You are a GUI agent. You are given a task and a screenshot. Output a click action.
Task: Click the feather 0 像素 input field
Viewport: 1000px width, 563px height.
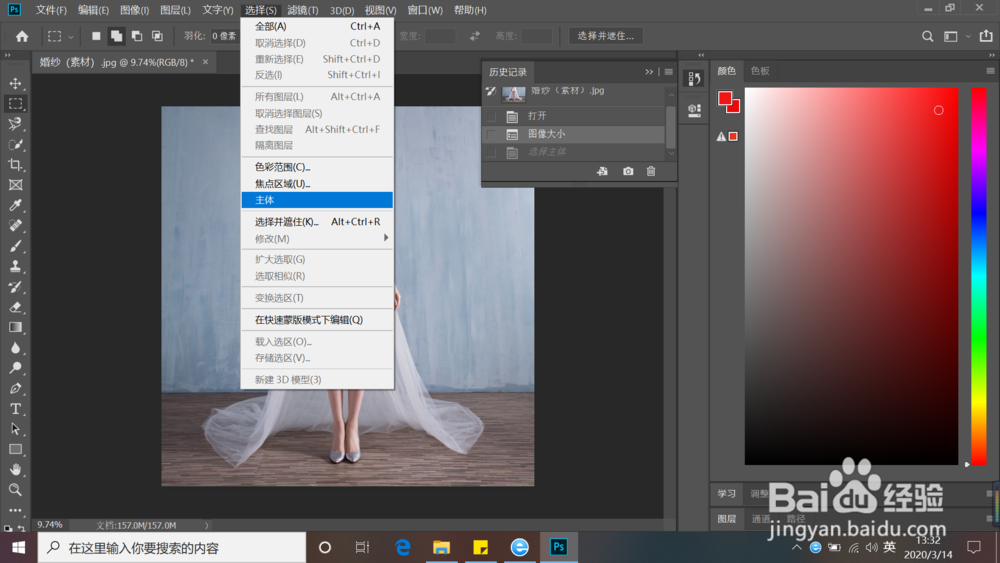click(224, 36)
